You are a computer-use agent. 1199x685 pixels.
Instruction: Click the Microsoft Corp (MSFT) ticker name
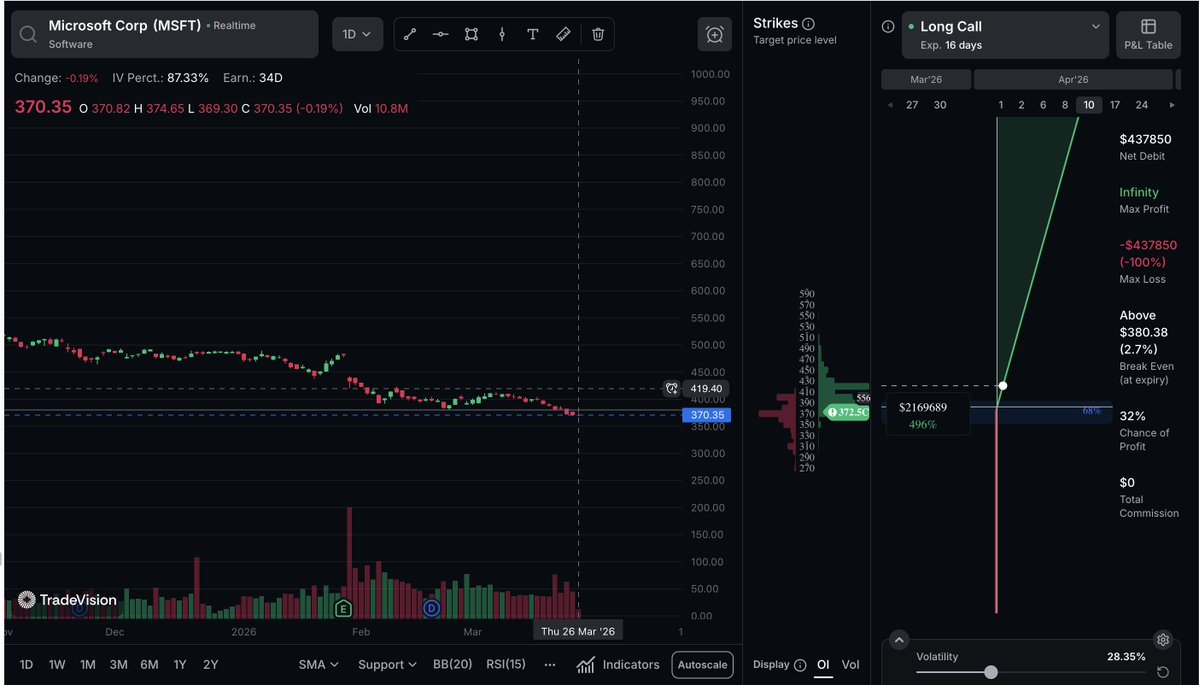pyautogui.click(x=125, y=25)
